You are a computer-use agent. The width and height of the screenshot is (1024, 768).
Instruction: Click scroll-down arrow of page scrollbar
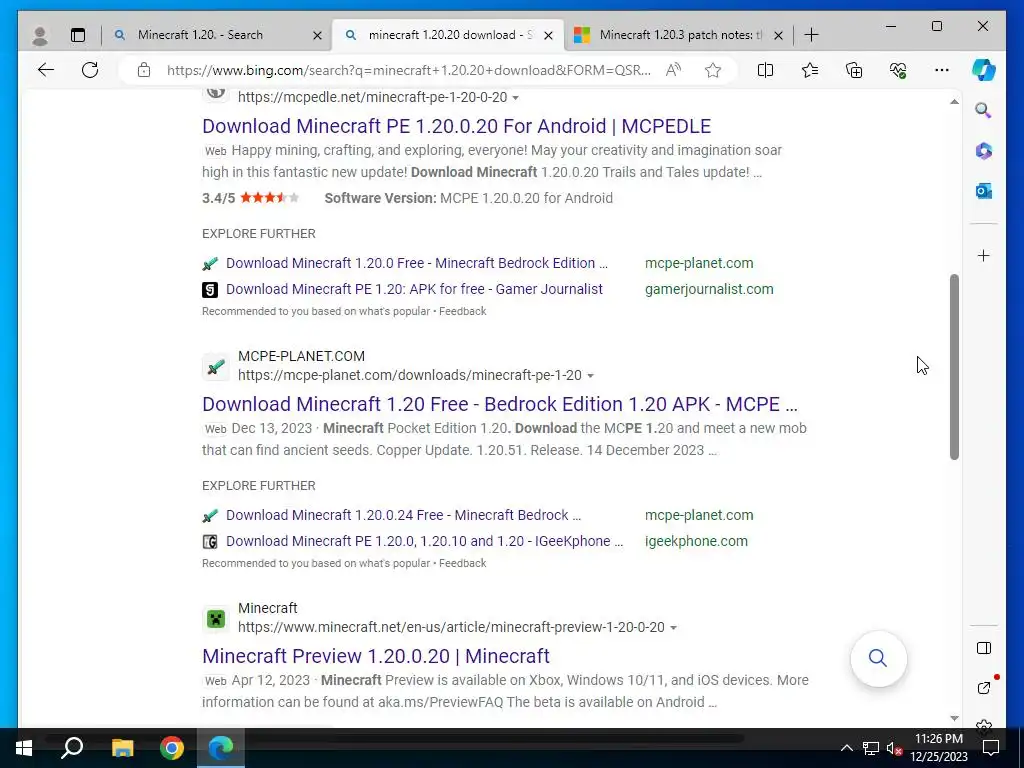tap(954, 718)
